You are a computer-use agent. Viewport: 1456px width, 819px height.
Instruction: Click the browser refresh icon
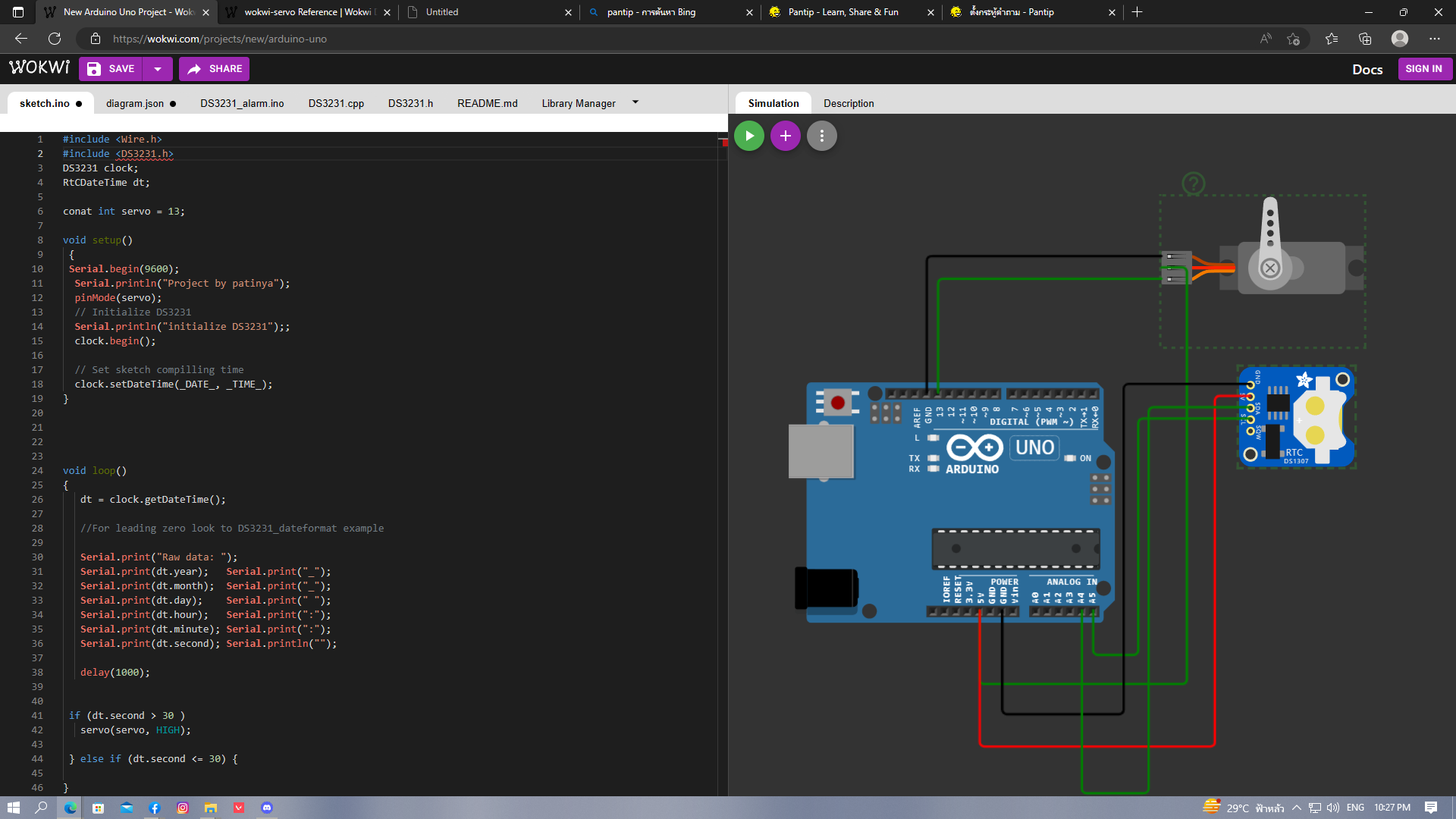pyautogui.click(x=55, y=39)
